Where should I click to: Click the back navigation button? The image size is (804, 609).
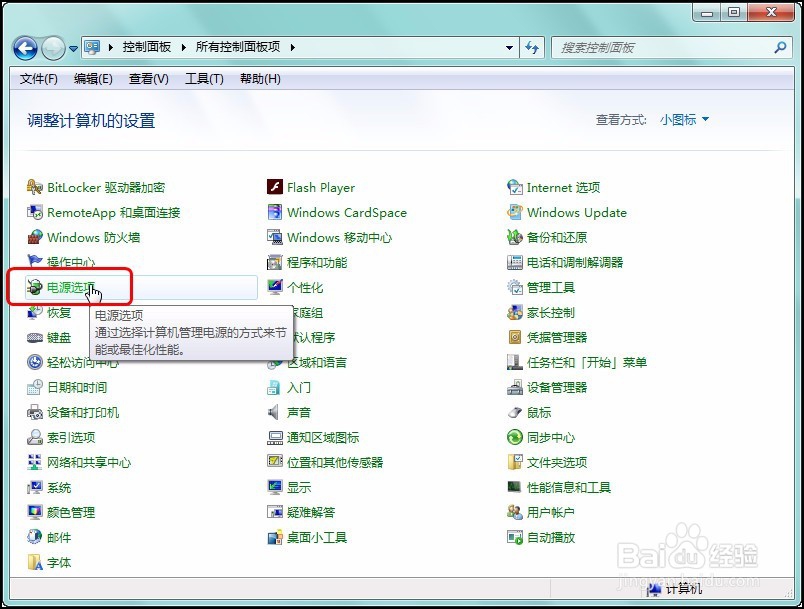point(23,47)
